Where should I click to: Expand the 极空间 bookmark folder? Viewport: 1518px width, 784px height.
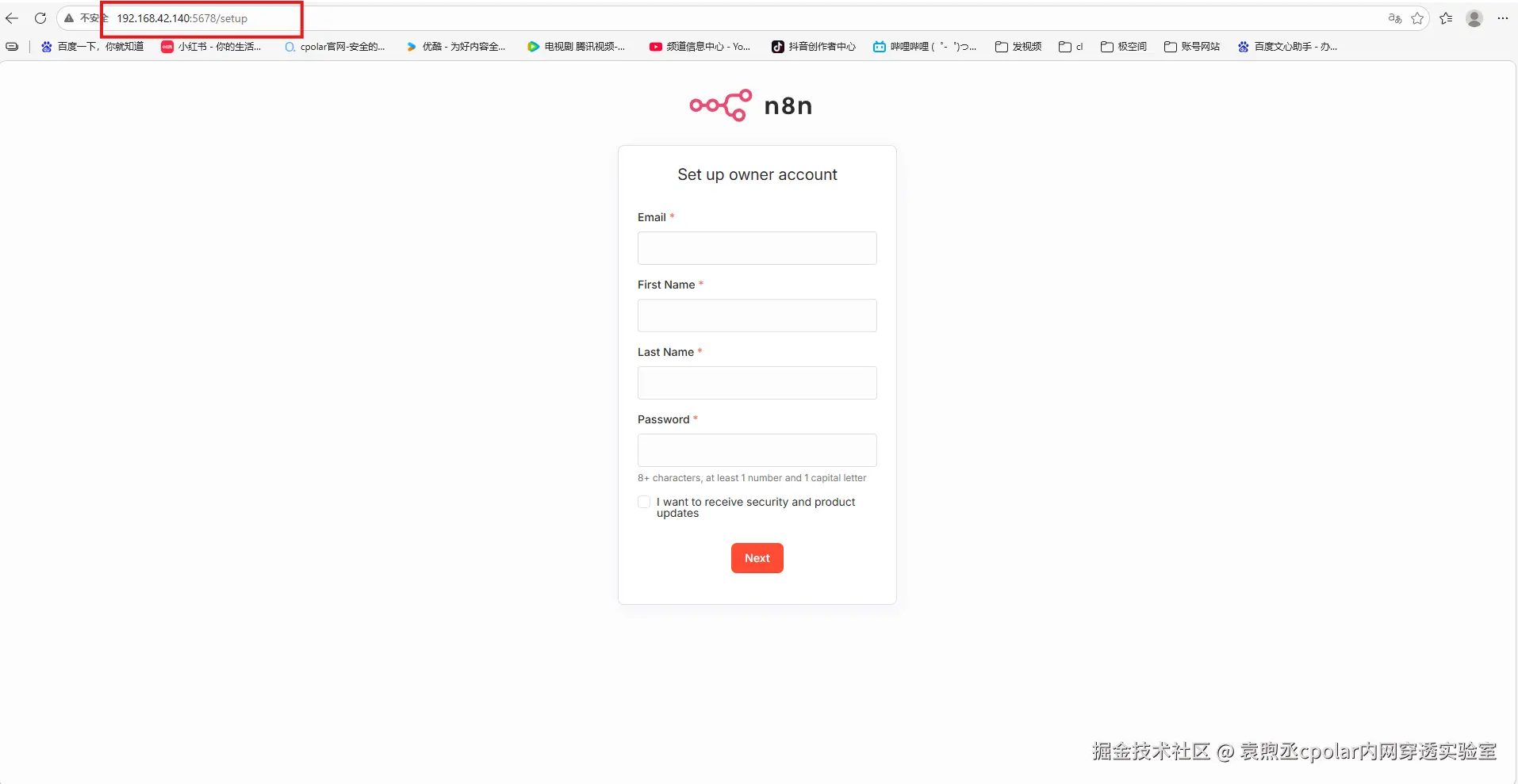tap(1124, 47)
